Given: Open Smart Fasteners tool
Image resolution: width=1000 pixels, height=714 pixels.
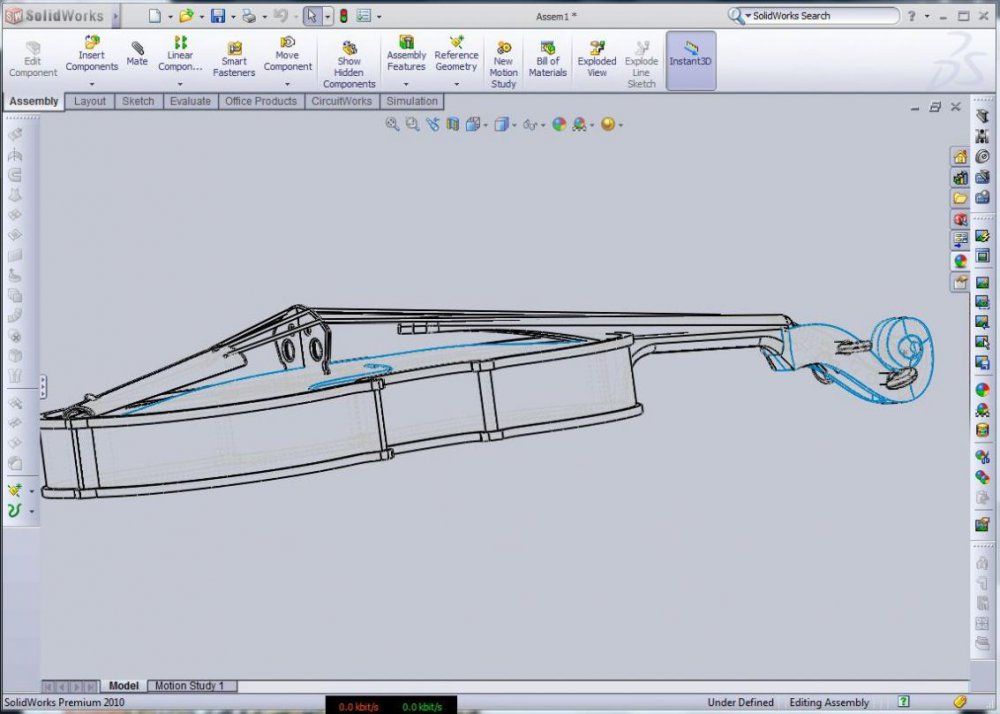Looking at the screenshot, I should [x=234, y=60].
